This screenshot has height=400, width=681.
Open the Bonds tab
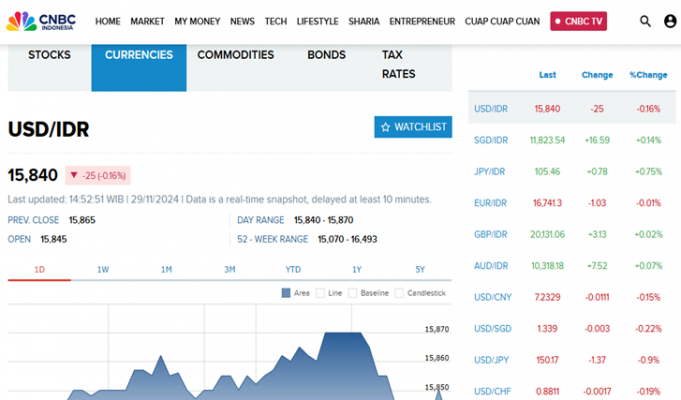pos(326,55)
